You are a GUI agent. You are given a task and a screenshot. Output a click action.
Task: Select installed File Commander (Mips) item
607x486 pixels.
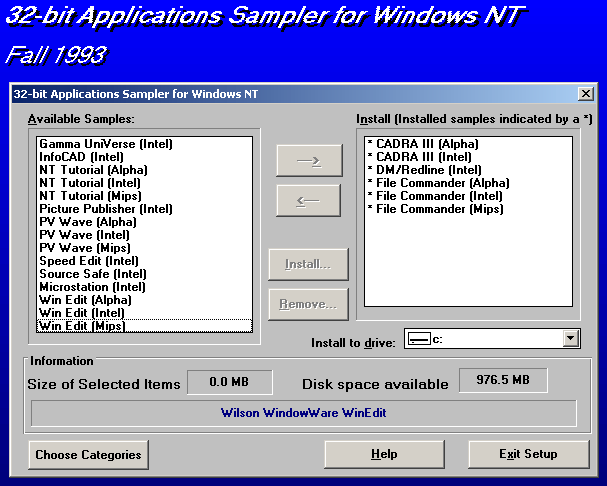[468, 209]
